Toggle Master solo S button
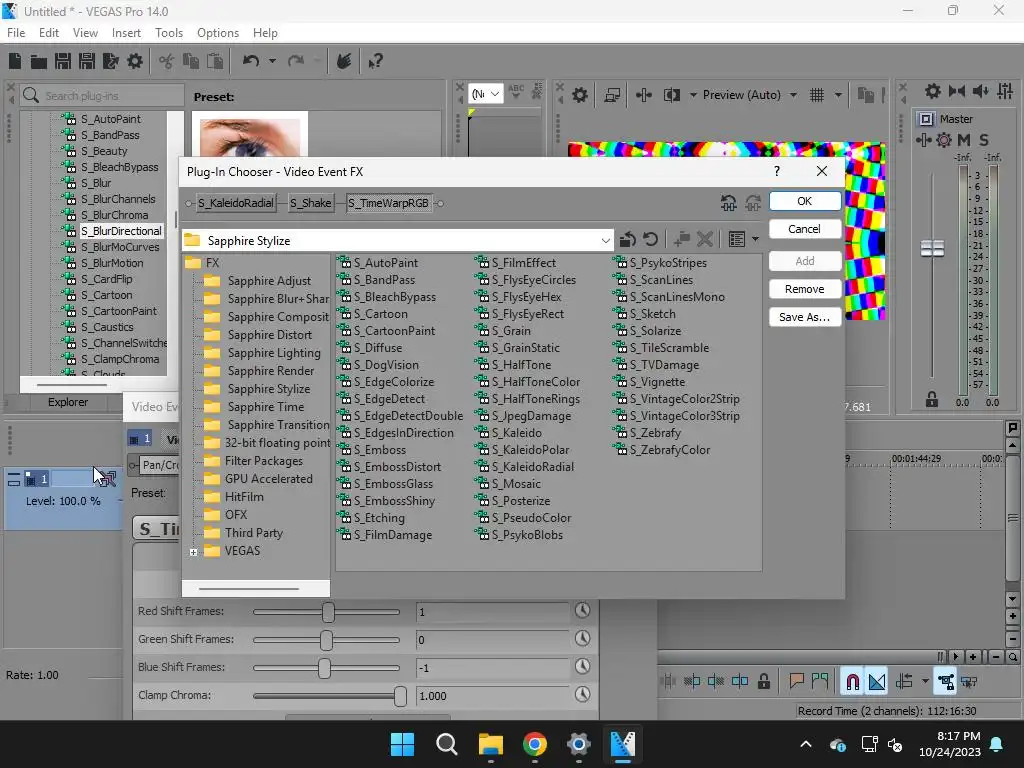 click(x=984, y=140)
